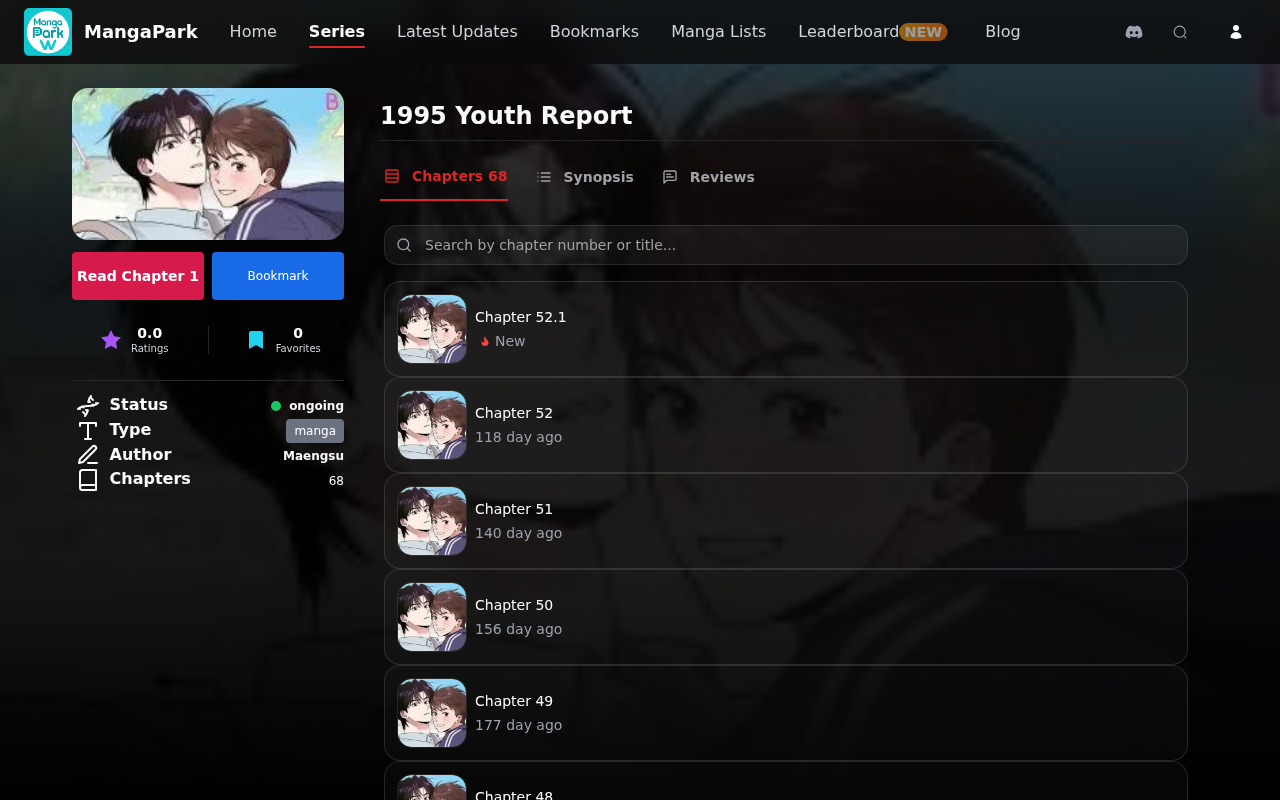Open Chapter 49 thumbnail
The width and height of the screenshot is (1280, 800).
pyautogui.click(x=432, y=713)
